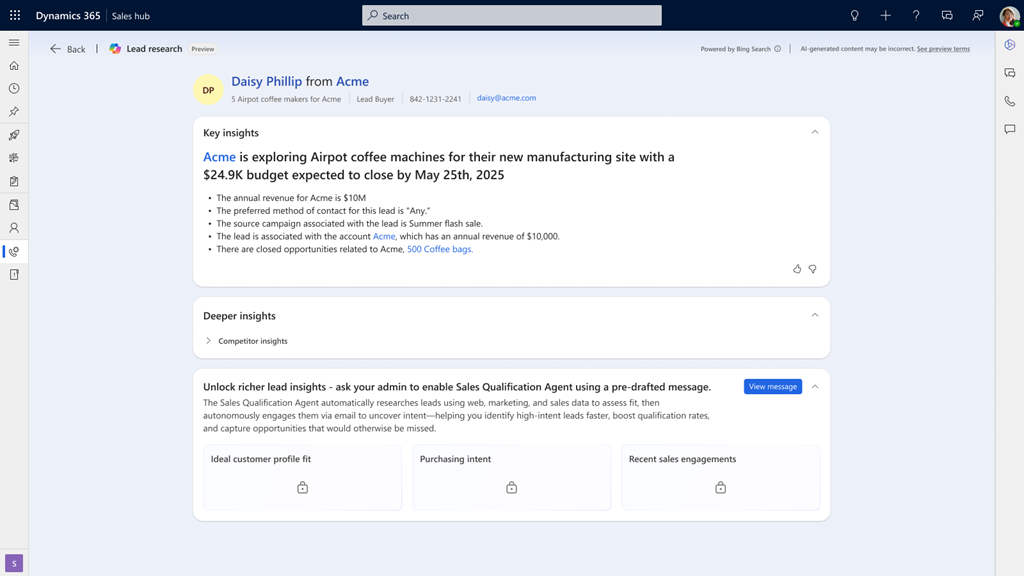The width and height of the screenshot is (1024, 576).
Task: Open Help via the question mark icon
Action: pyautogui.click(x=917, y=15)
